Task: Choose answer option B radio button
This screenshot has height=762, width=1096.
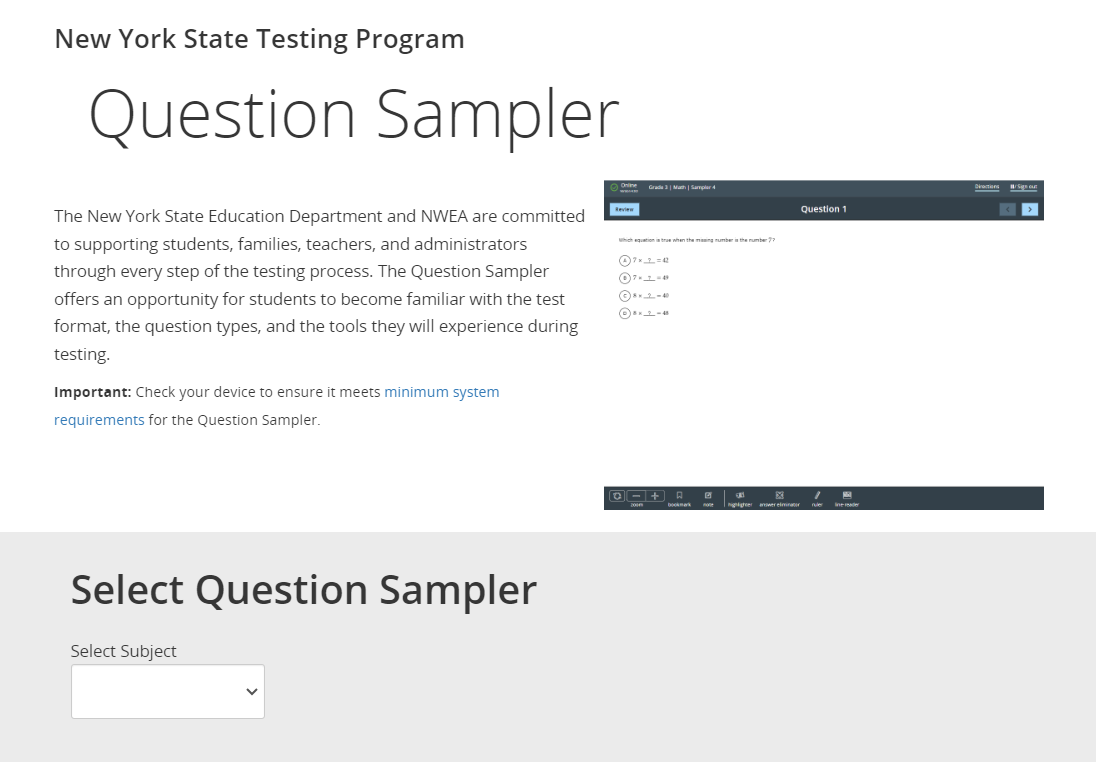Action: 624,277
